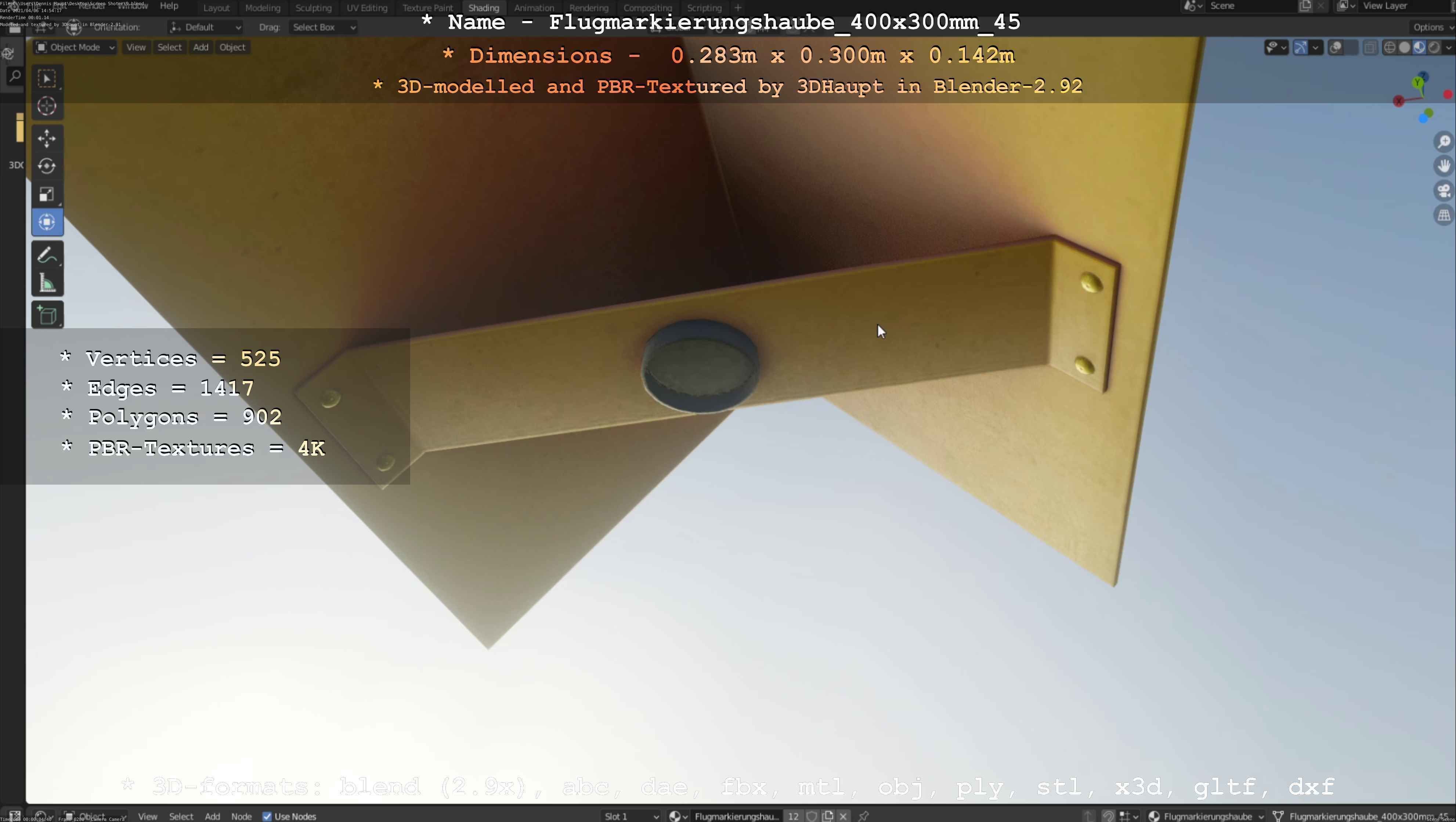This screenshot has width=1456, height=822.
Task: Toggle Use Nodes checkbox
Action: [267, 816]
